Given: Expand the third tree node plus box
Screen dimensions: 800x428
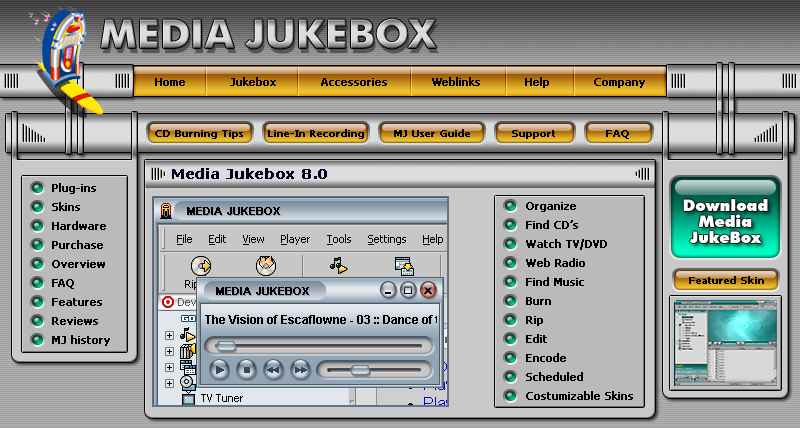Looking at the screenshot, I should coord(169,367).
